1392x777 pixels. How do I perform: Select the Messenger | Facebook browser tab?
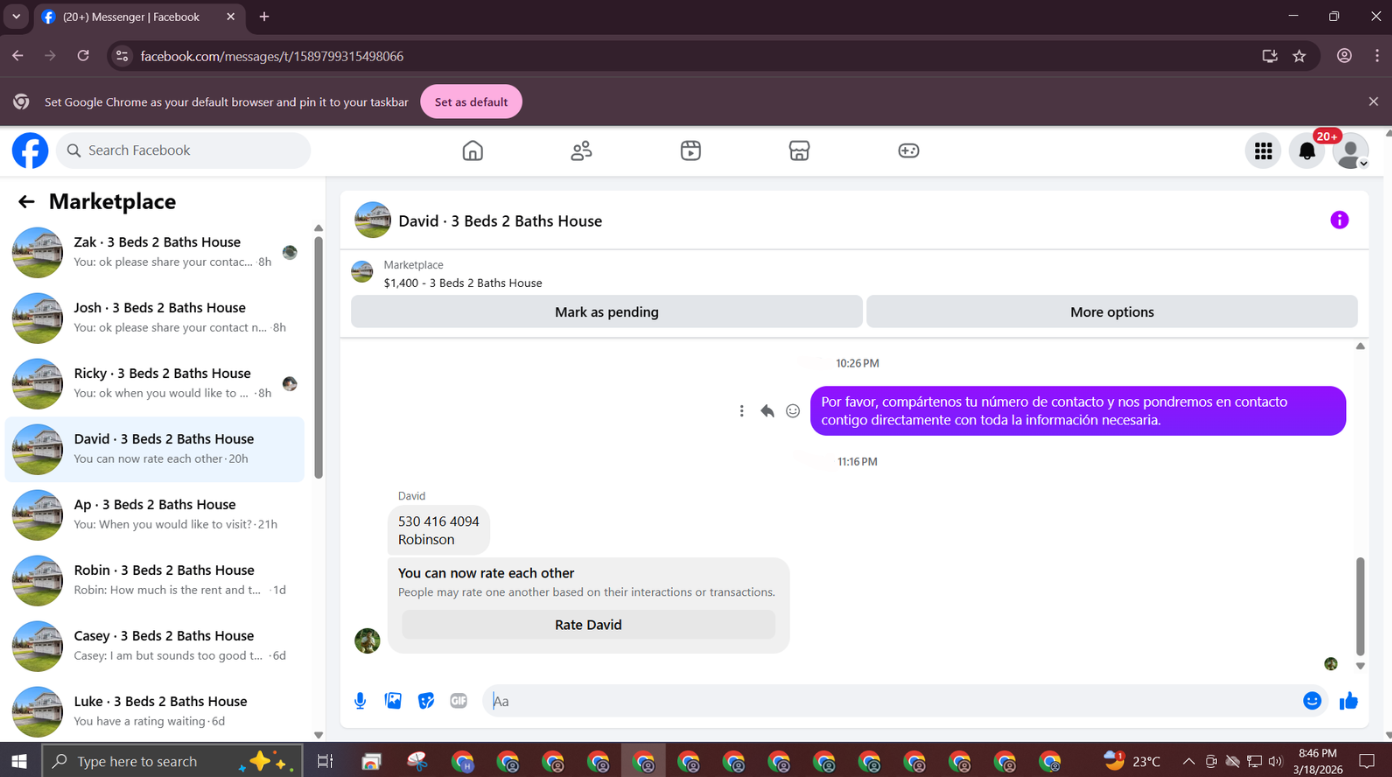[140, 17]
